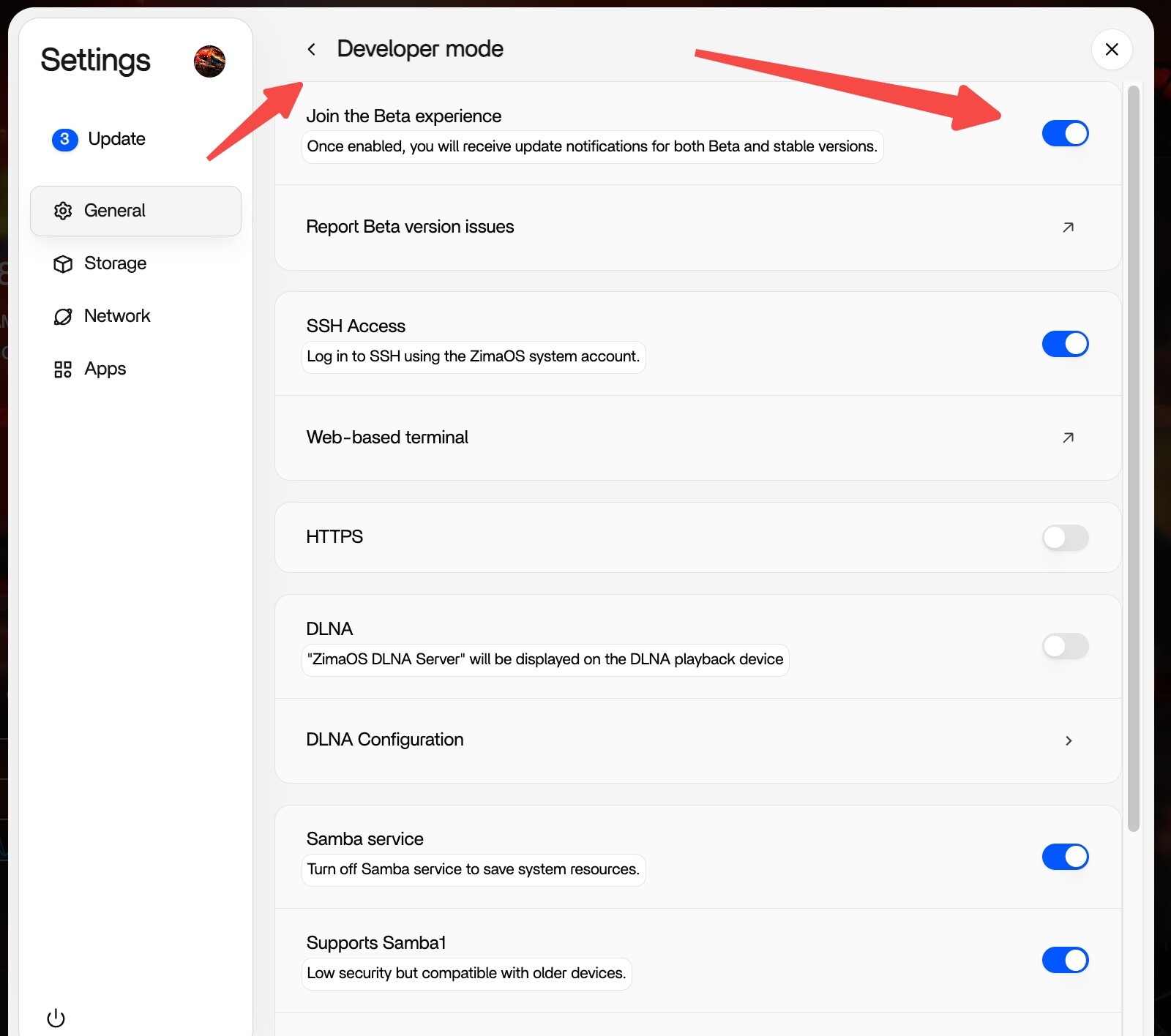Click the Storage cube icon
Viewport: 1171px width, 1036px height.
coord(63,263)
